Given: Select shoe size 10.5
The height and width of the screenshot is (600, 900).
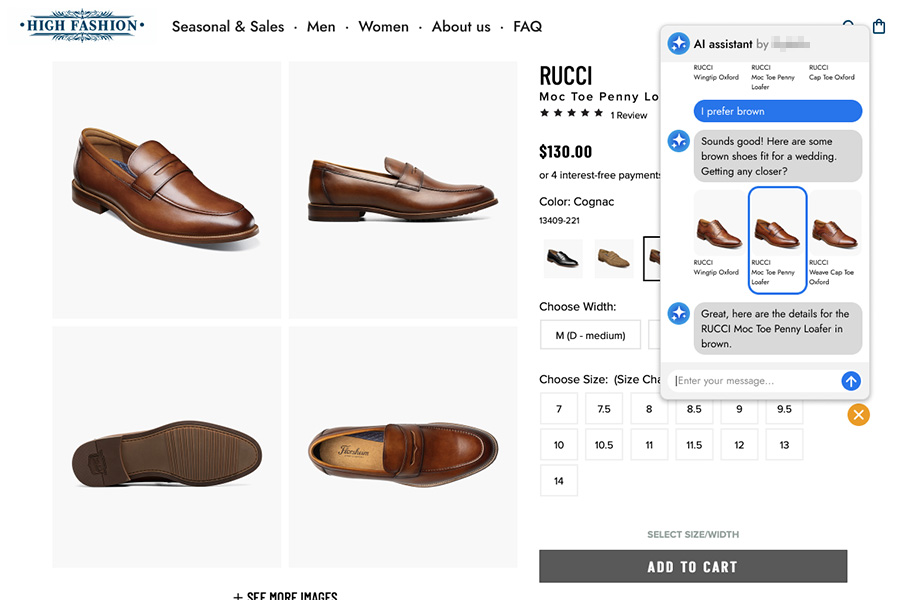Looking at the screenshot, I should click(604, 445).
